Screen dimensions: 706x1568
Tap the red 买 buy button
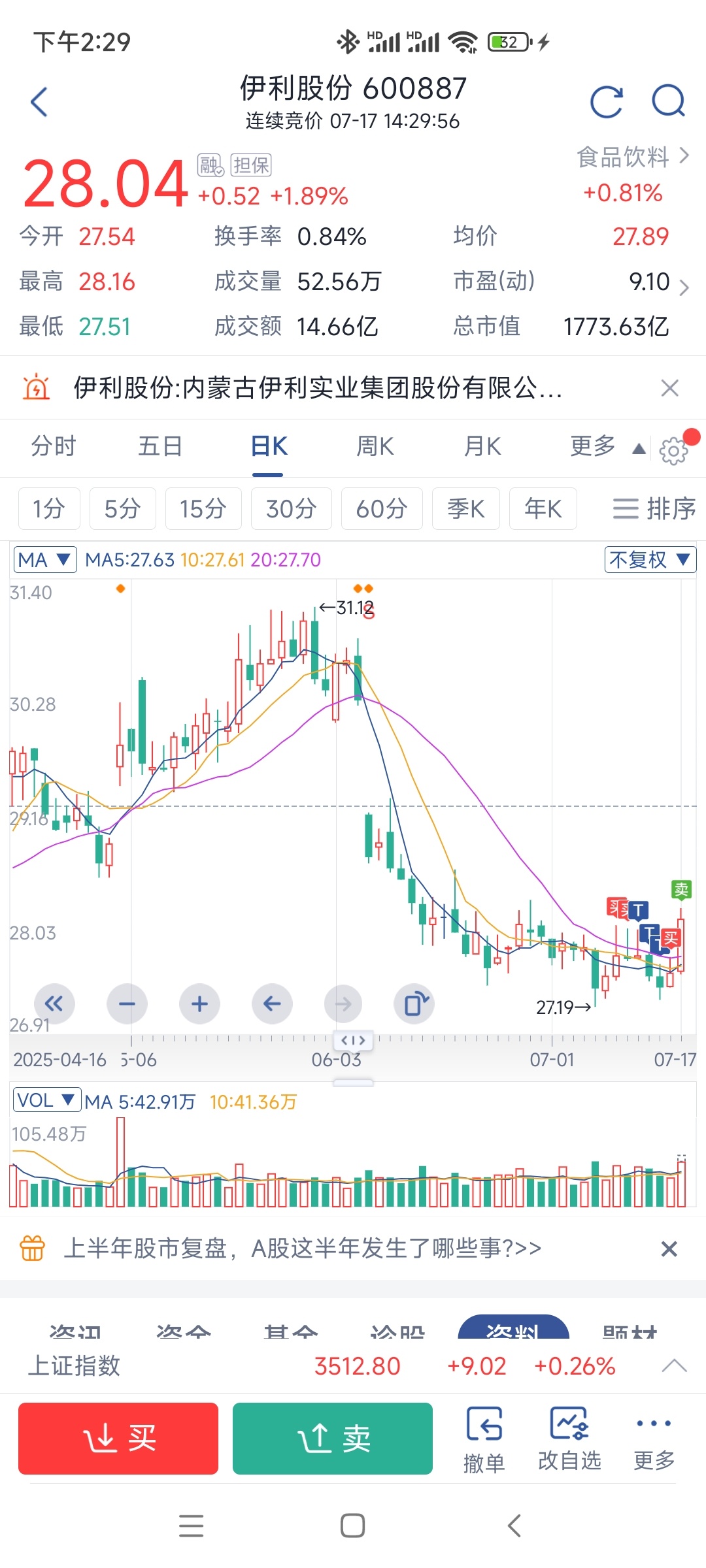[118, 1439]
